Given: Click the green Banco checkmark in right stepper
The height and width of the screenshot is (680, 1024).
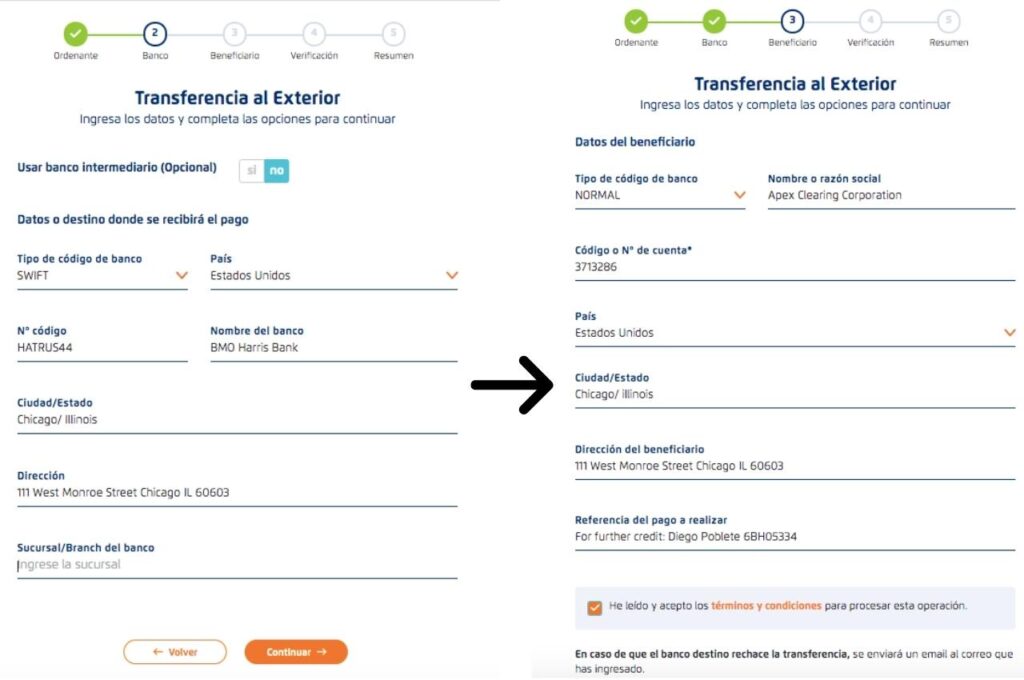Looking at the screenshot, I should [714, 21].
